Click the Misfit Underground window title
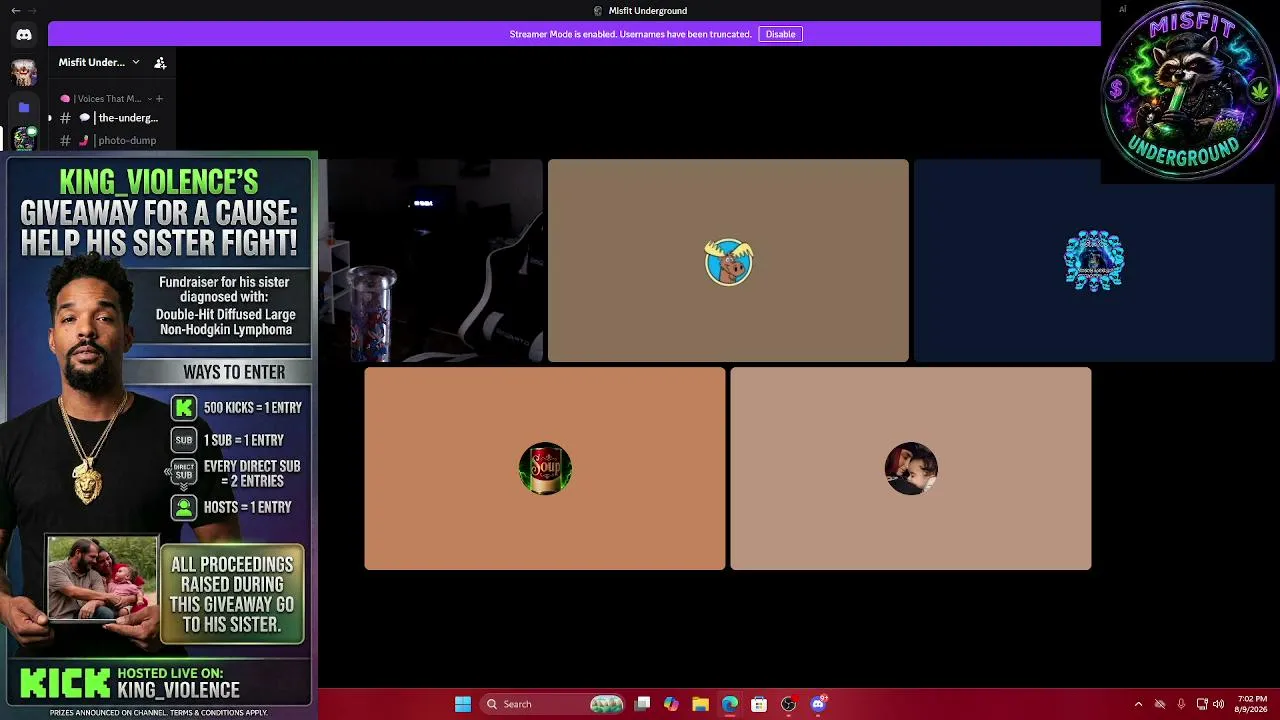Viewport: 1280px width, 720px height. point(648,11)
